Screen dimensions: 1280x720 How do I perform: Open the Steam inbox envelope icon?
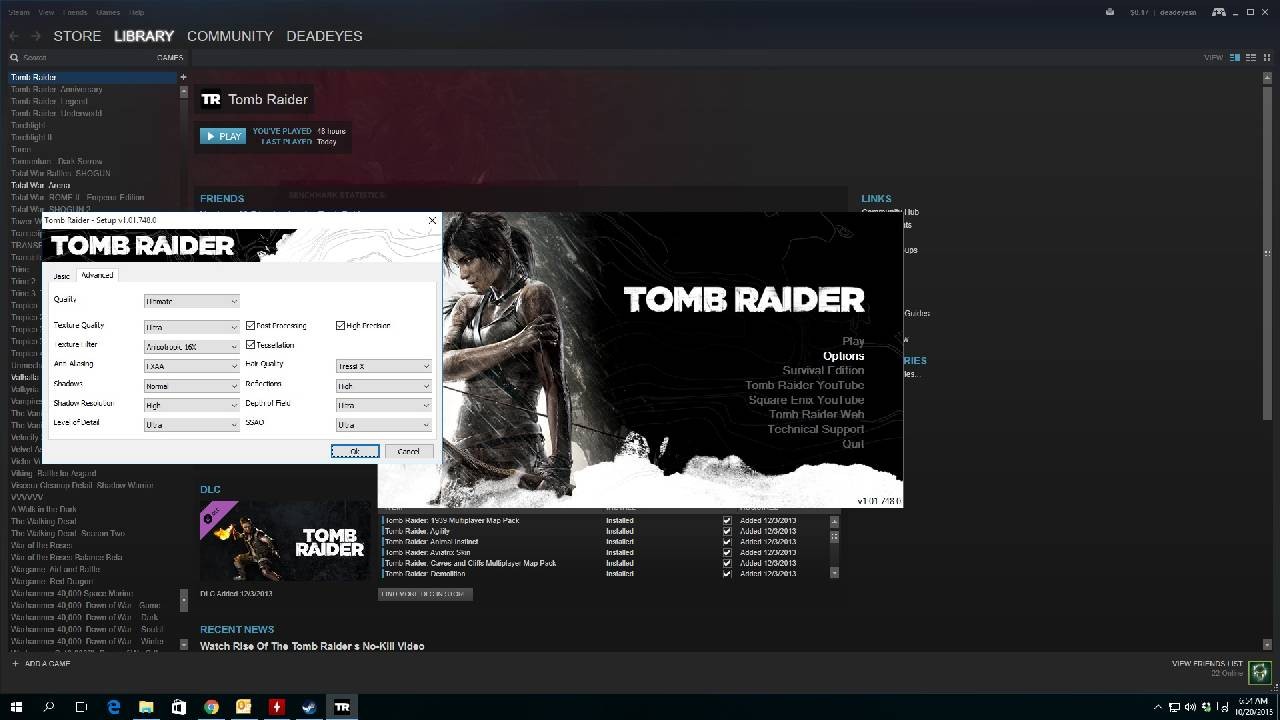coord(1110,12)
